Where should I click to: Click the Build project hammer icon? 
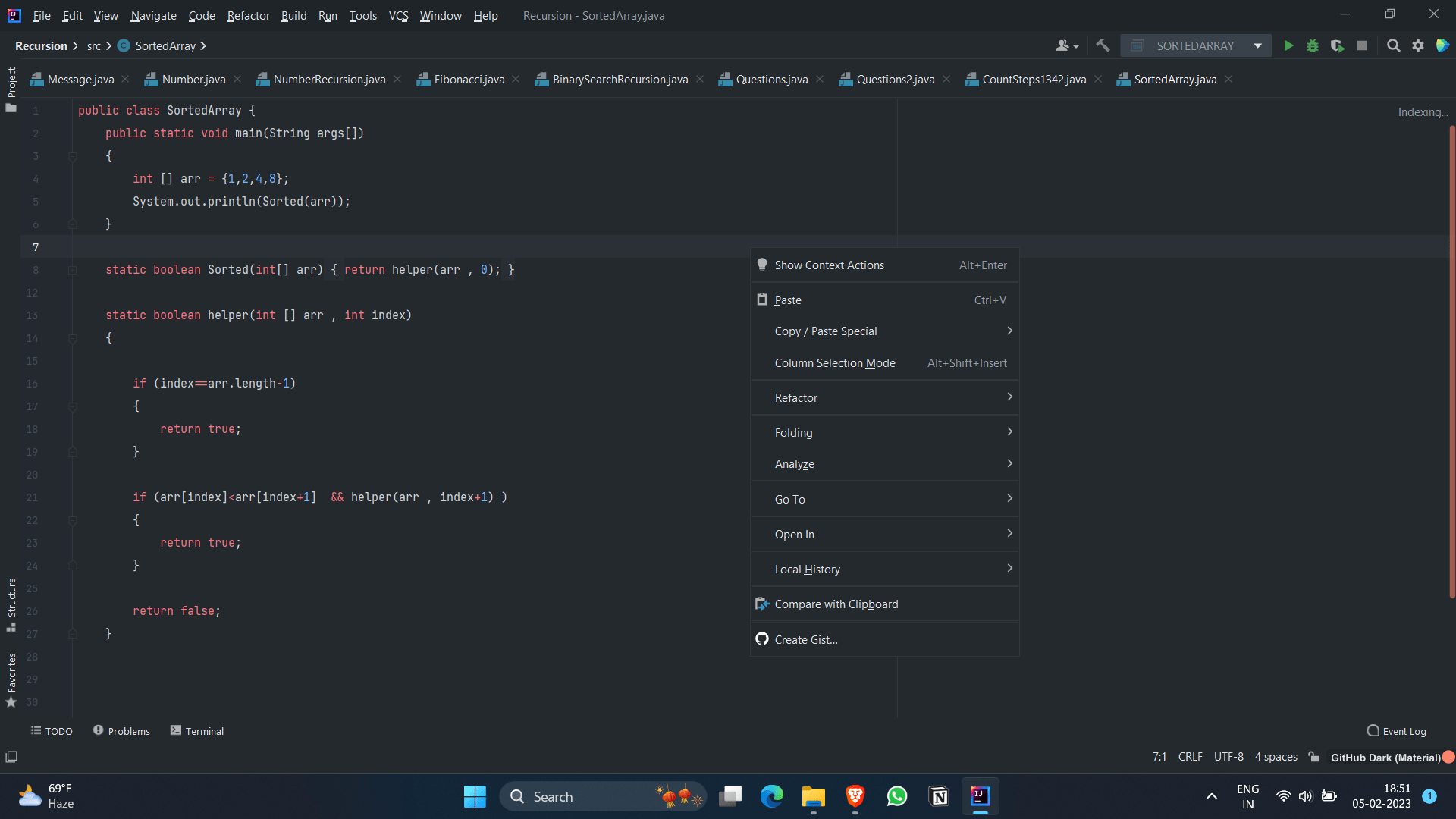click(1103, 46)
